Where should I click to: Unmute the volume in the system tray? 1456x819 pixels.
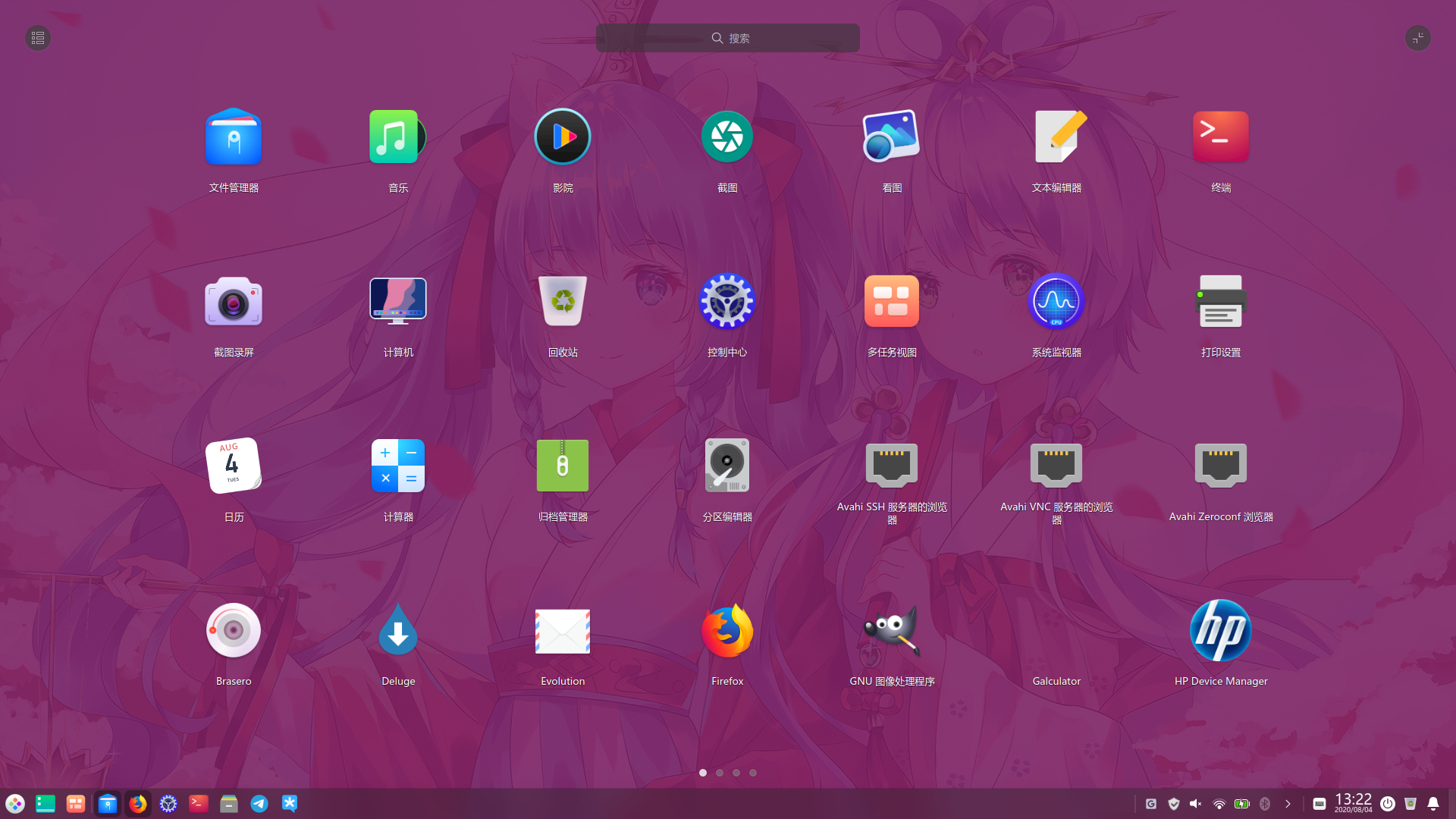click(x=1196, y=804)
